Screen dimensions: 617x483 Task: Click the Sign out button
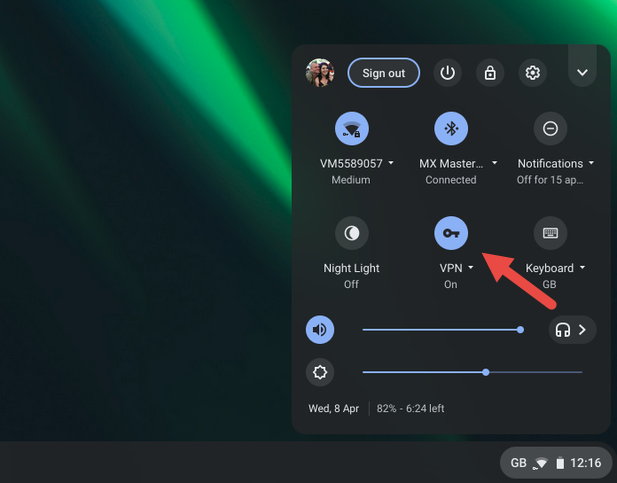pos(383,73)
